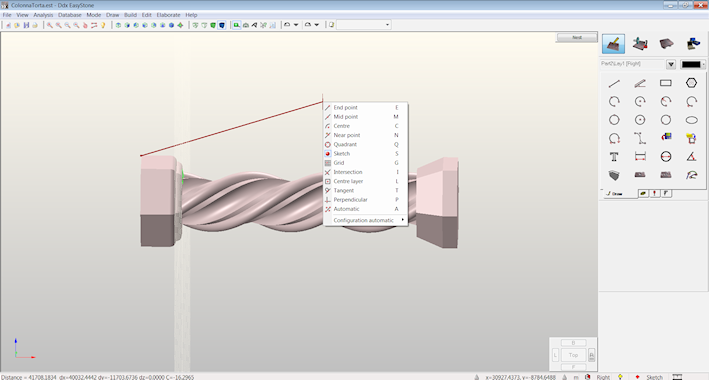Open first arc toolbar dropdown arrow
This screenshot has height=380, width=709.
pyautogui.click(x=296, y=25)
